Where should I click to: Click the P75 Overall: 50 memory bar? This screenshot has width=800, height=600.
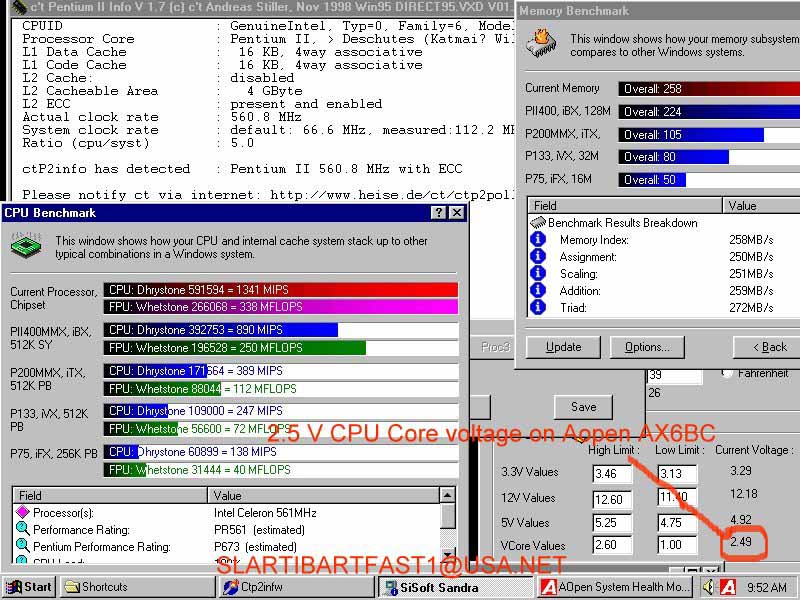pos(652,180)
